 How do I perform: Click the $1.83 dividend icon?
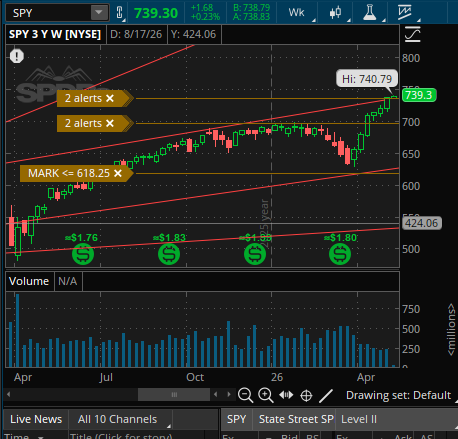click(169, 254)
